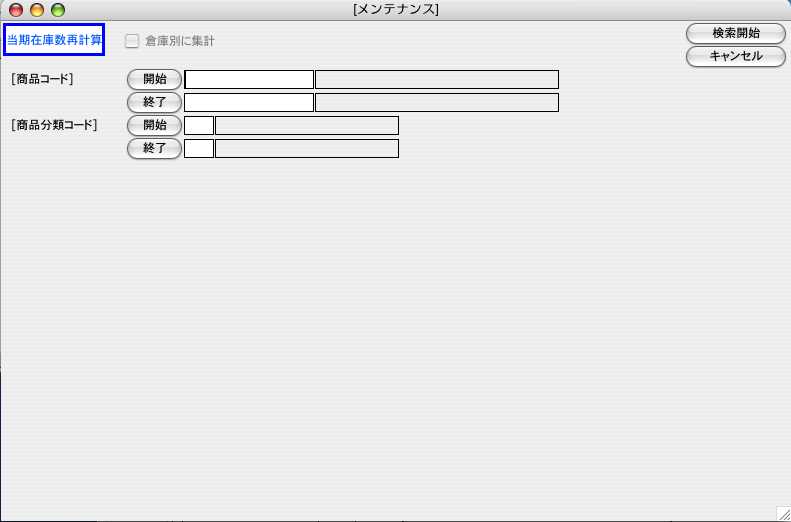The image size is (791, 522).
Task: Click 終了 button in 商品コード section
Action: 154,102
